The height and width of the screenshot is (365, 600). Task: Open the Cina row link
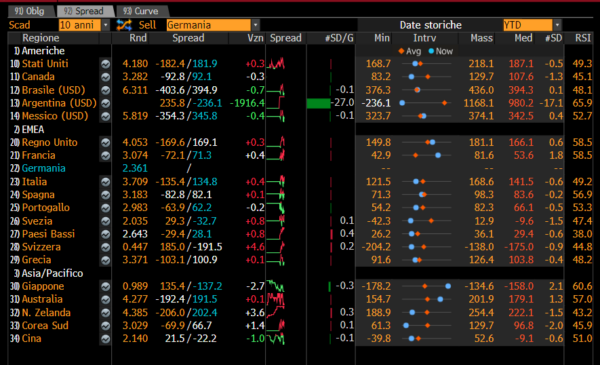click(31, 339)
